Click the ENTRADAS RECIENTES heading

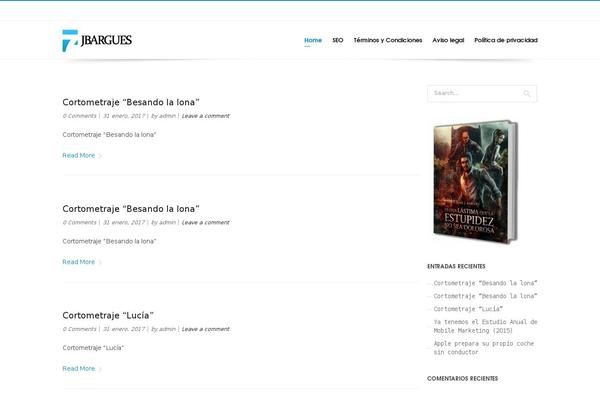(456, 266)
